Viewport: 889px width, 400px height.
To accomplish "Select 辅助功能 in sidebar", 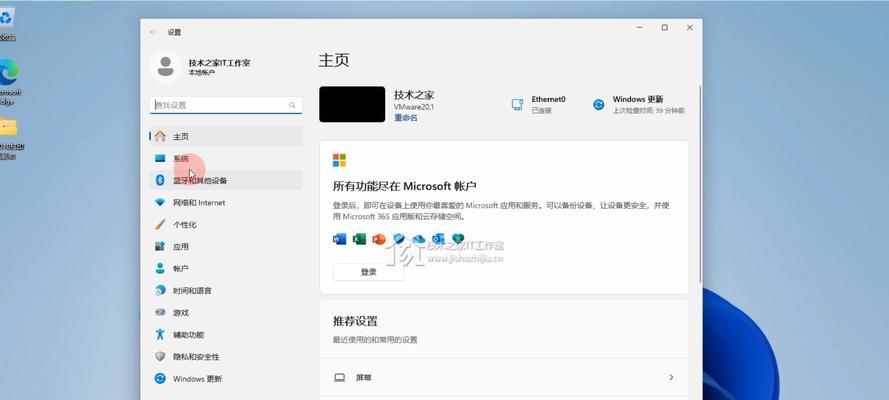I will (226, 334).
